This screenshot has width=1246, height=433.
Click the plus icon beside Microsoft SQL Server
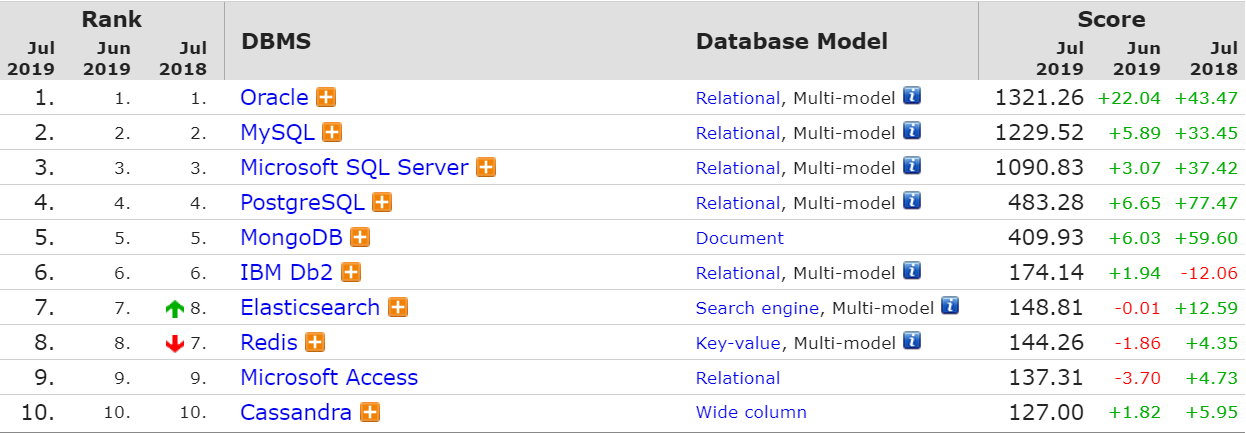click(x=486, y=167)
